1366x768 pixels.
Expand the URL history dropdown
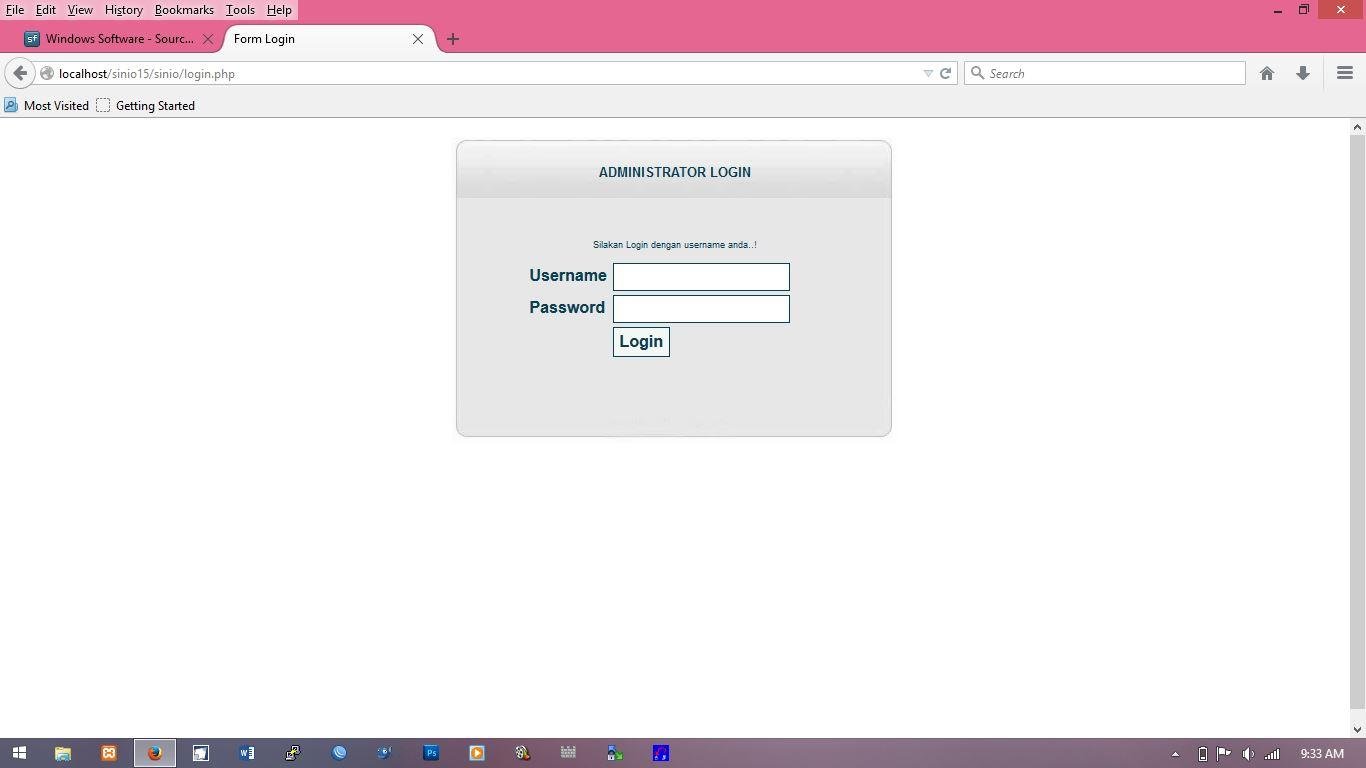tap(928, 73)
